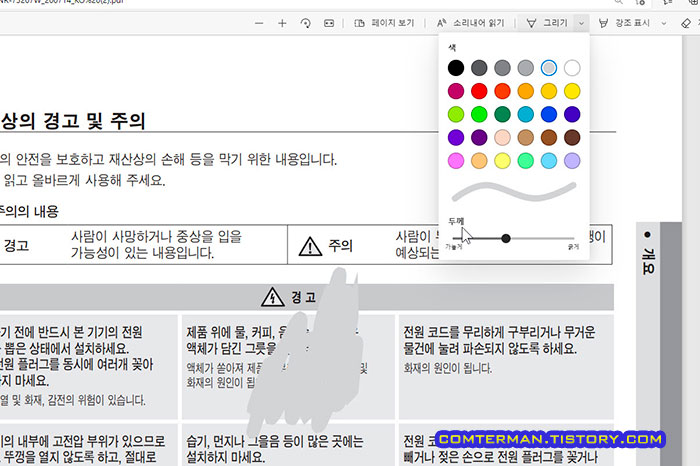The height and width of the screenshot is (466, 700).
Task: Choose the pastel yellow swatch
Action: [x=502, y=161]
